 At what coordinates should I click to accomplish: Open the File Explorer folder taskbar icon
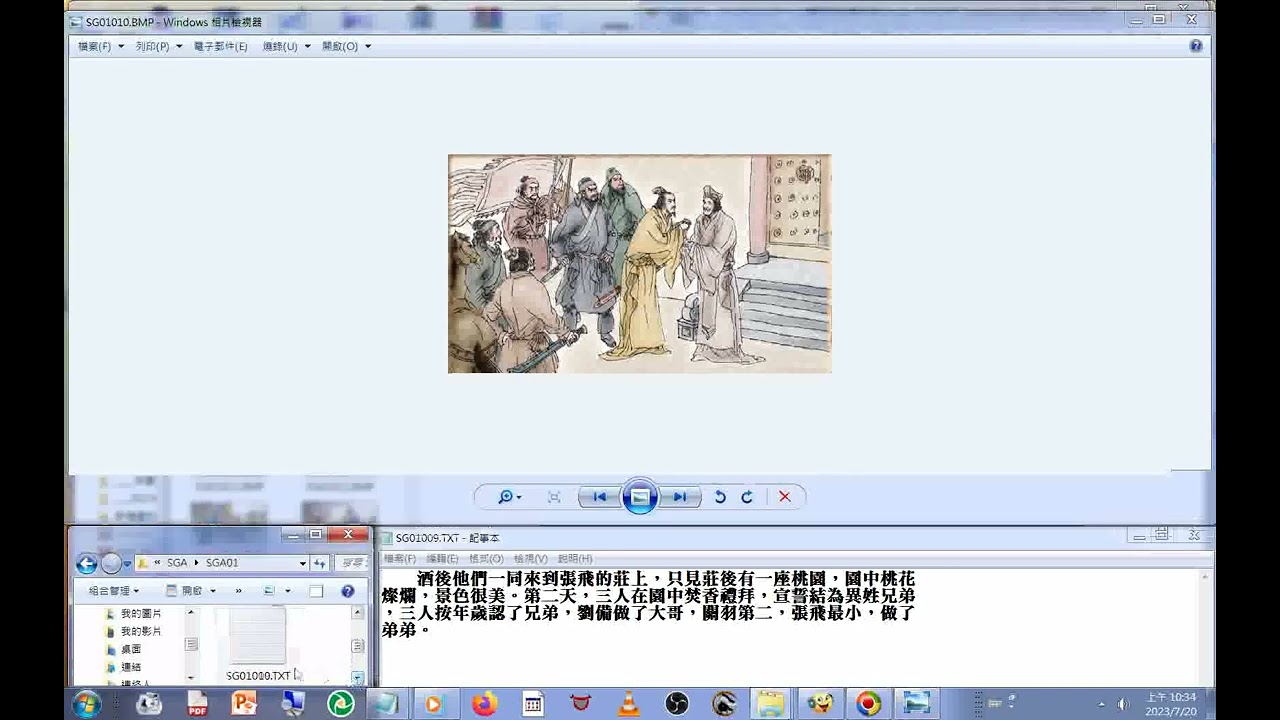pyautogui.click(x=771, y=704)
